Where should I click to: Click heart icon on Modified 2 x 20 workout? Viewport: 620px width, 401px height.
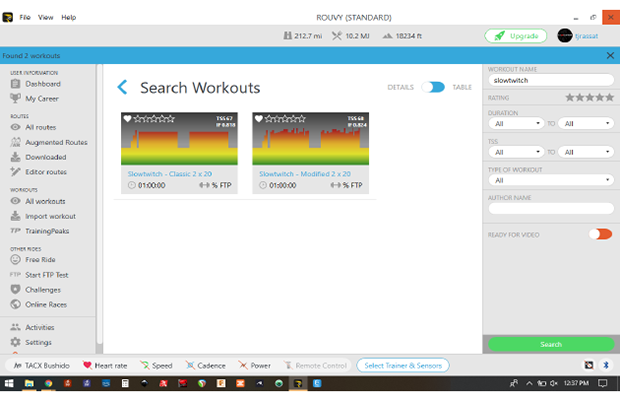pos(258,119)
